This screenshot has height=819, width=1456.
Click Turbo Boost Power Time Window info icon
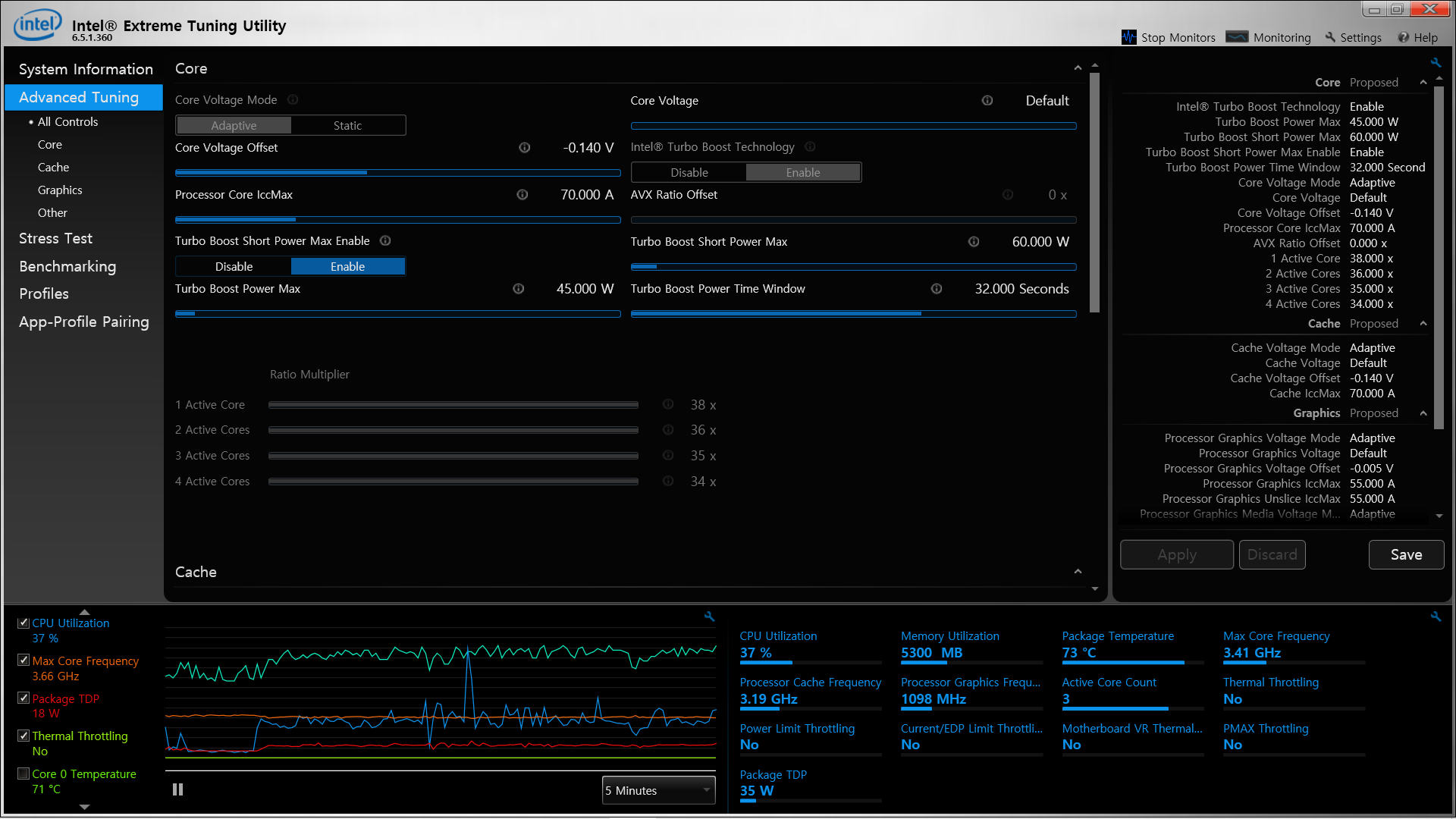(937, 289)
